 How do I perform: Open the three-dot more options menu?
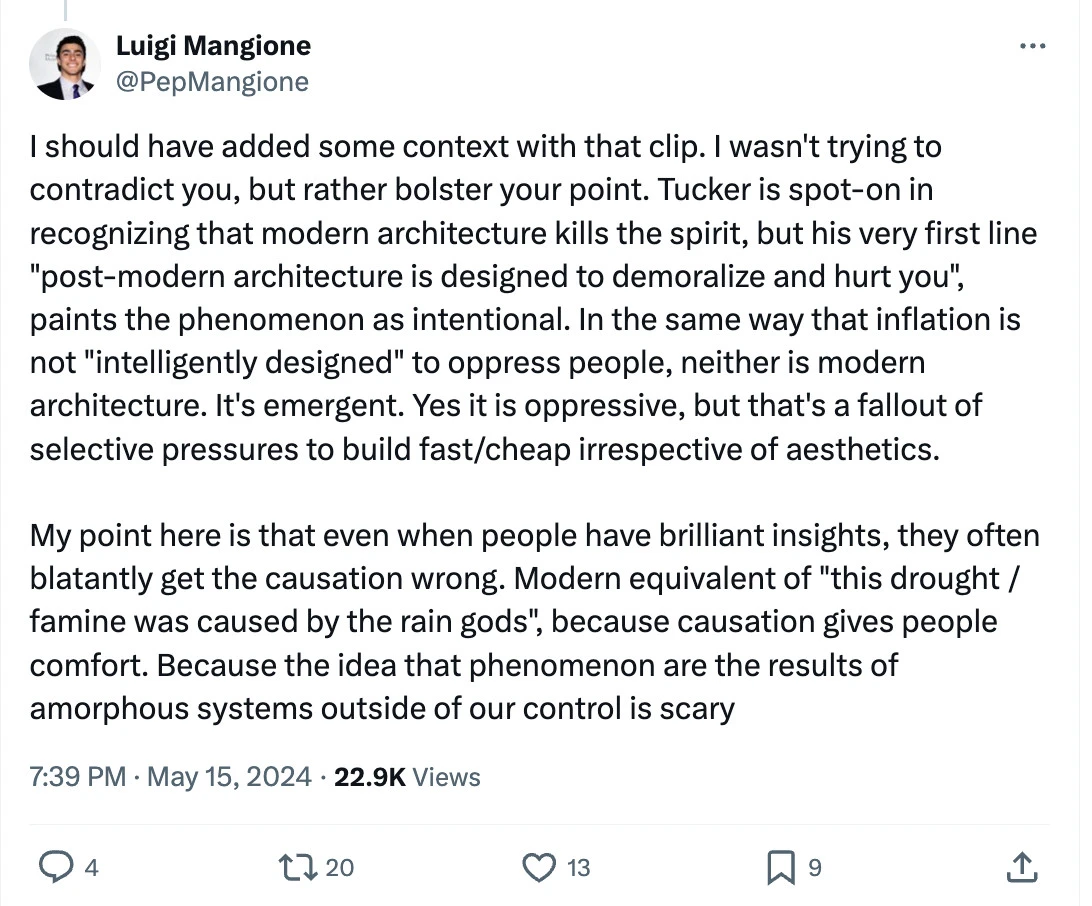1032,47
